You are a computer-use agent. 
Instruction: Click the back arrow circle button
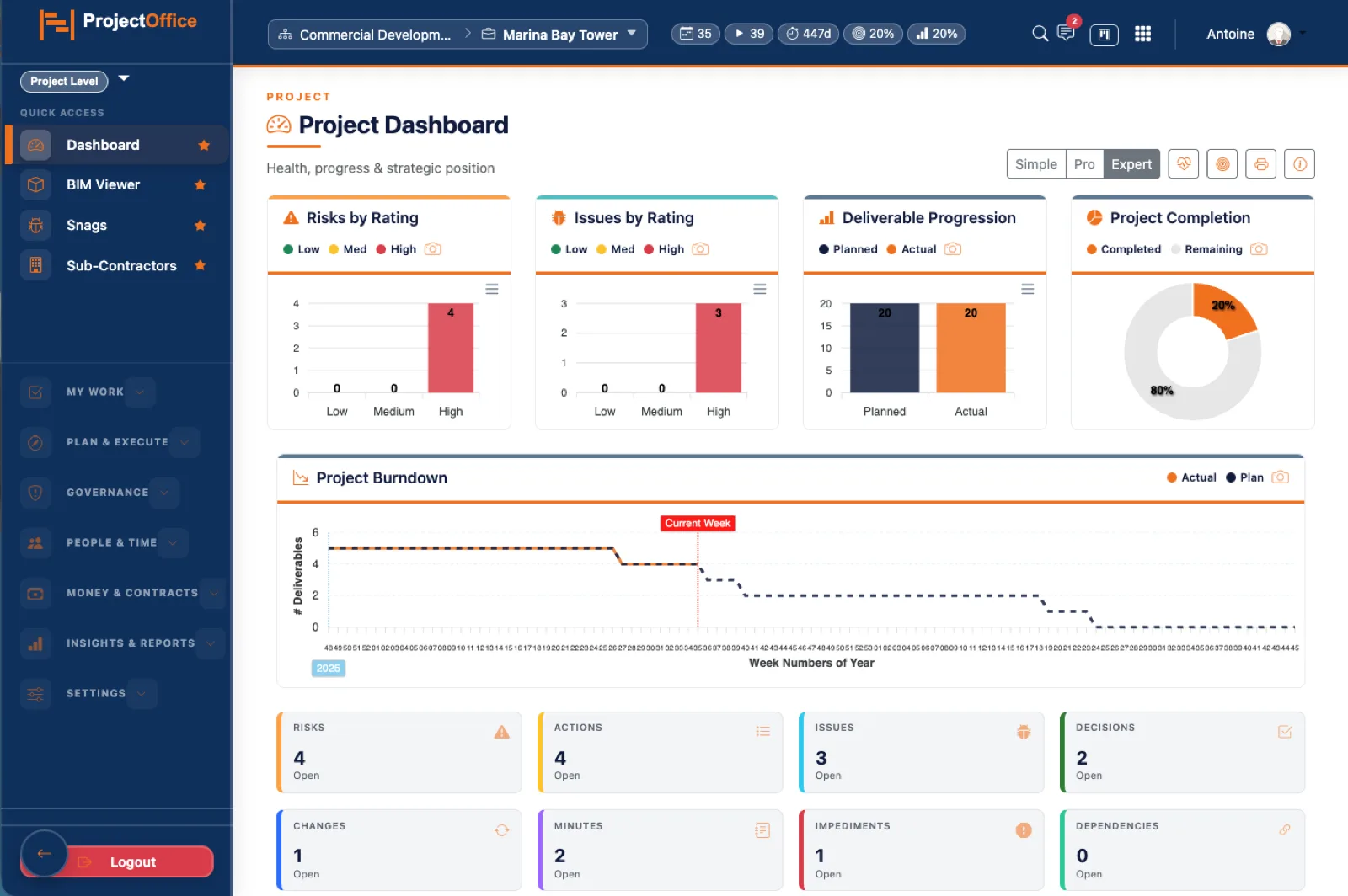pyautogui.click(x=44, y=853)
